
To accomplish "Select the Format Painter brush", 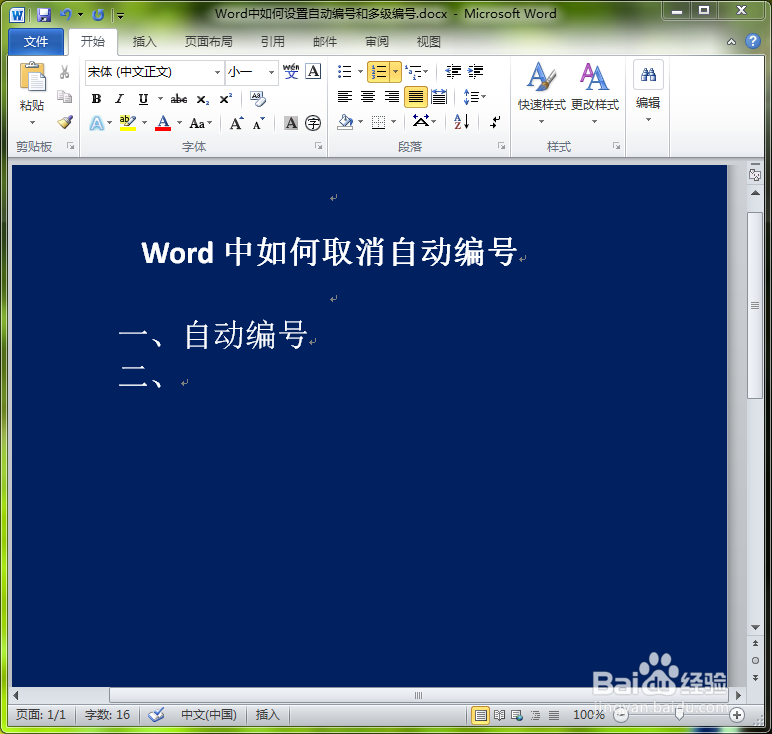I will pos(65,122).
